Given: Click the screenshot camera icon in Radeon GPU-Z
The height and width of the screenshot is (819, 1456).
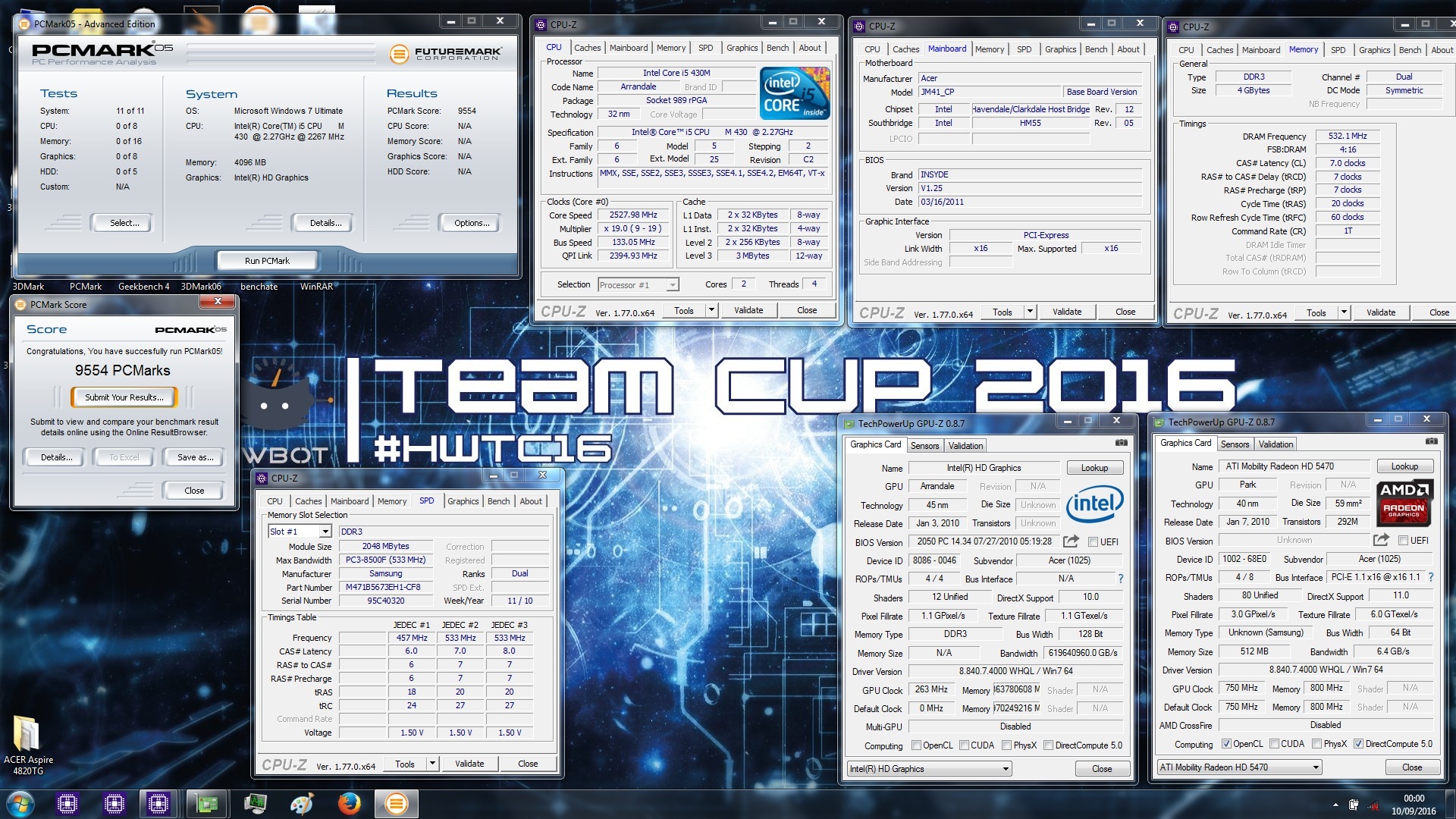Looking at the screenshot, I should point(1431,441).
